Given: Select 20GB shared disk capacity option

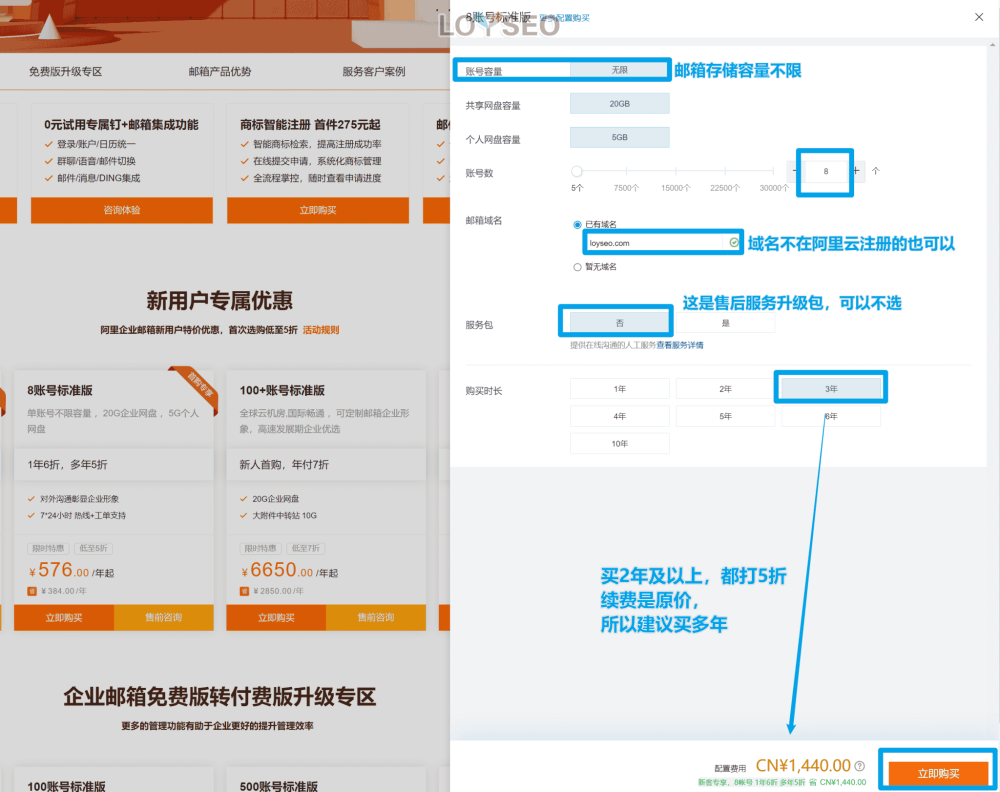Looking at the screenshot, I should [x=619, y=103].
